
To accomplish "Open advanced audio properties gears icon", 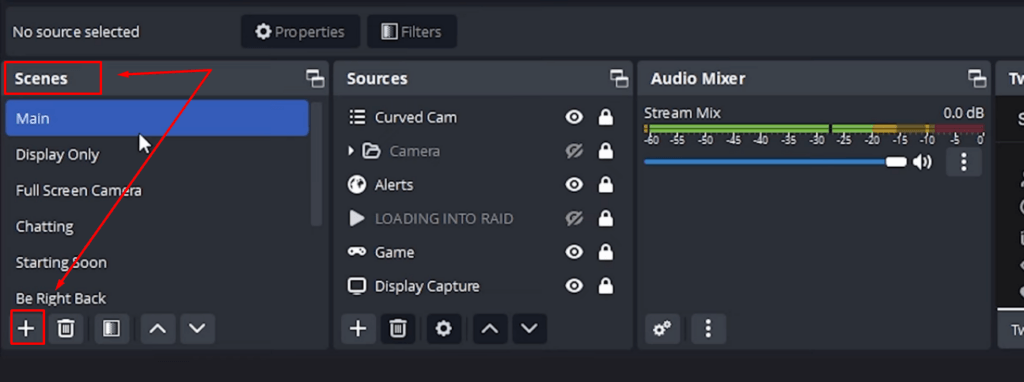I will coord(662,328).
